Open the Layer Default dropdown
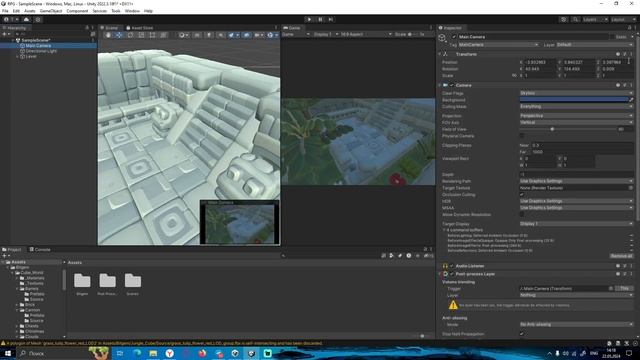The image size is (640, 360). pyautogui.click(x=594, y=44)
